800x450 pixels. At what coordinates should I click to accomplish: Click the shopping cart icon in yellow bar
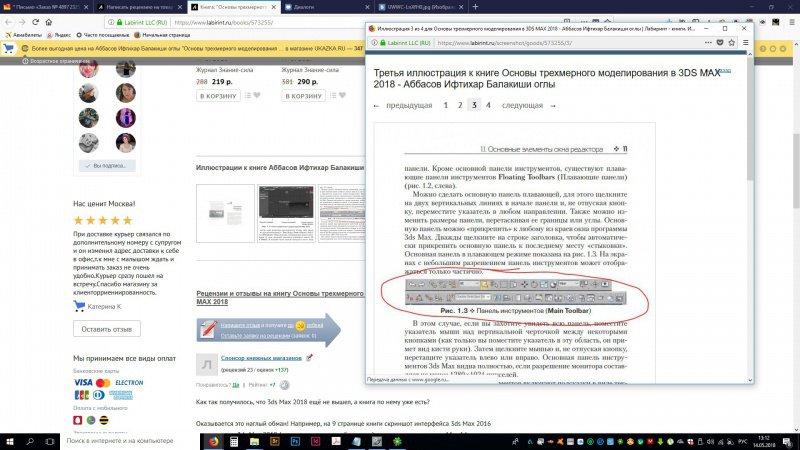click(9, 48)
